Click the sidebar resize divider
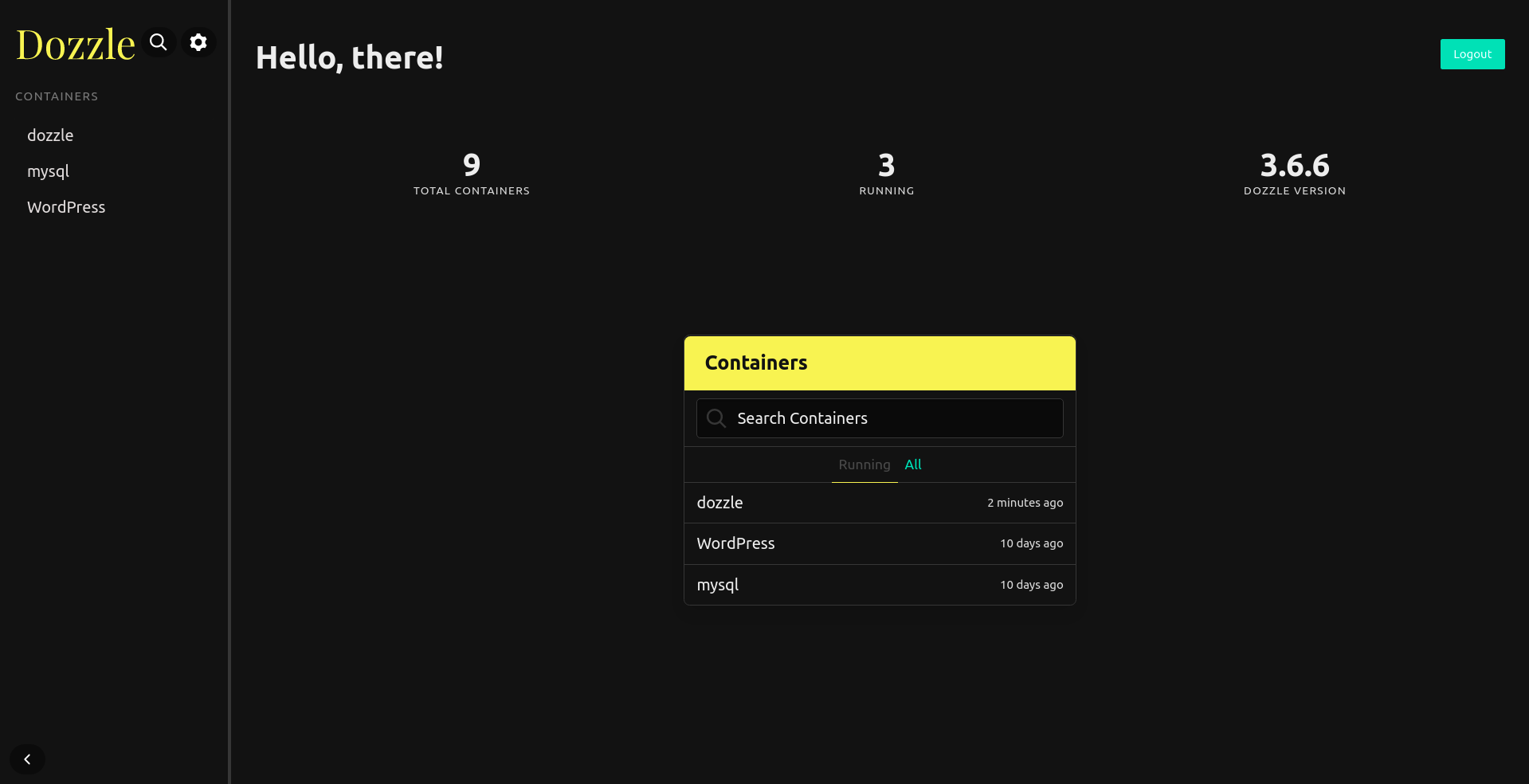The height and width of the screenshot is (784, 1529). click(x=229, y=392)
